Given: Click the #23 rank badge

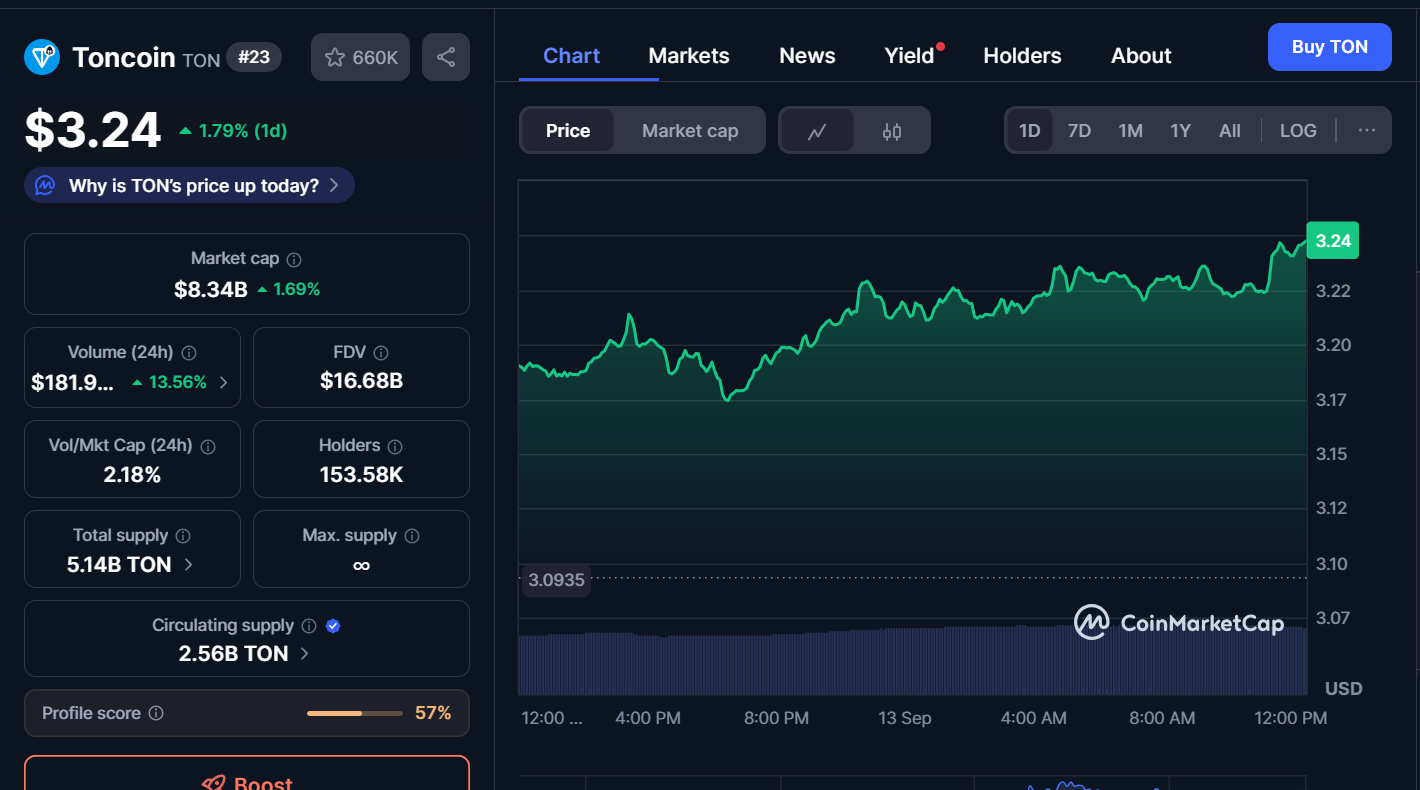Looking at the screenshot, I should click(x=254, y=58).
